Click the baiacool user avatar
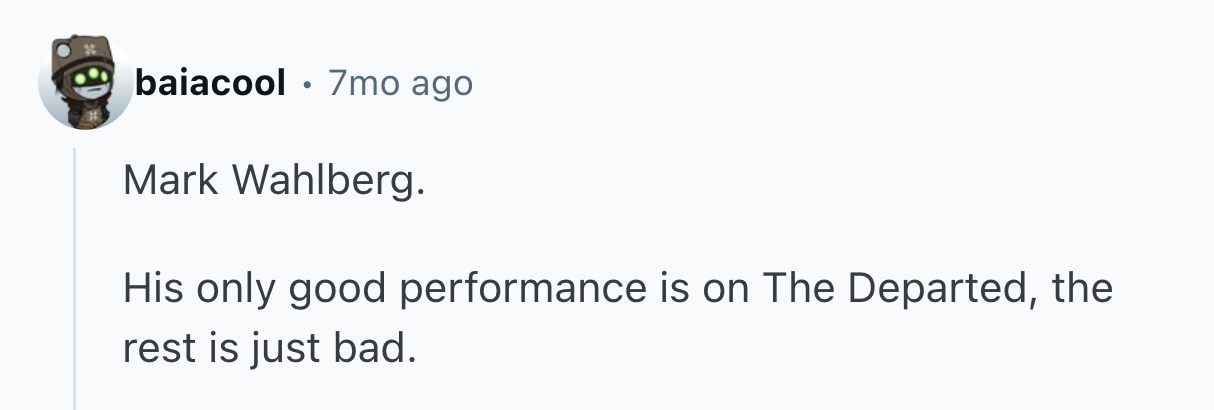Image resolution: width=1214 pixels, height=410 pixels. tap(85, 83)
